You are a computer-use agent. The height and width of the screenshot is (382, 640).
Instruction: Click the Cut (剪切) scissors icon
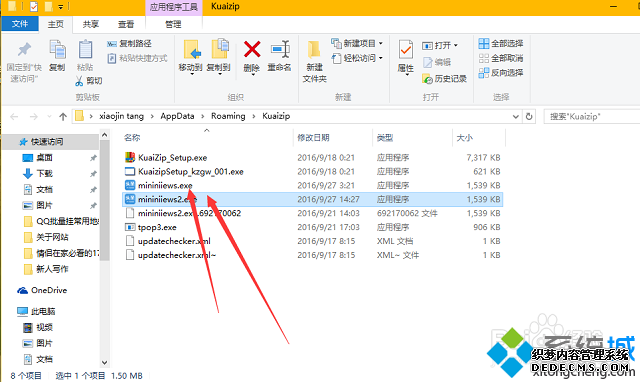click(x=79, y=81)
